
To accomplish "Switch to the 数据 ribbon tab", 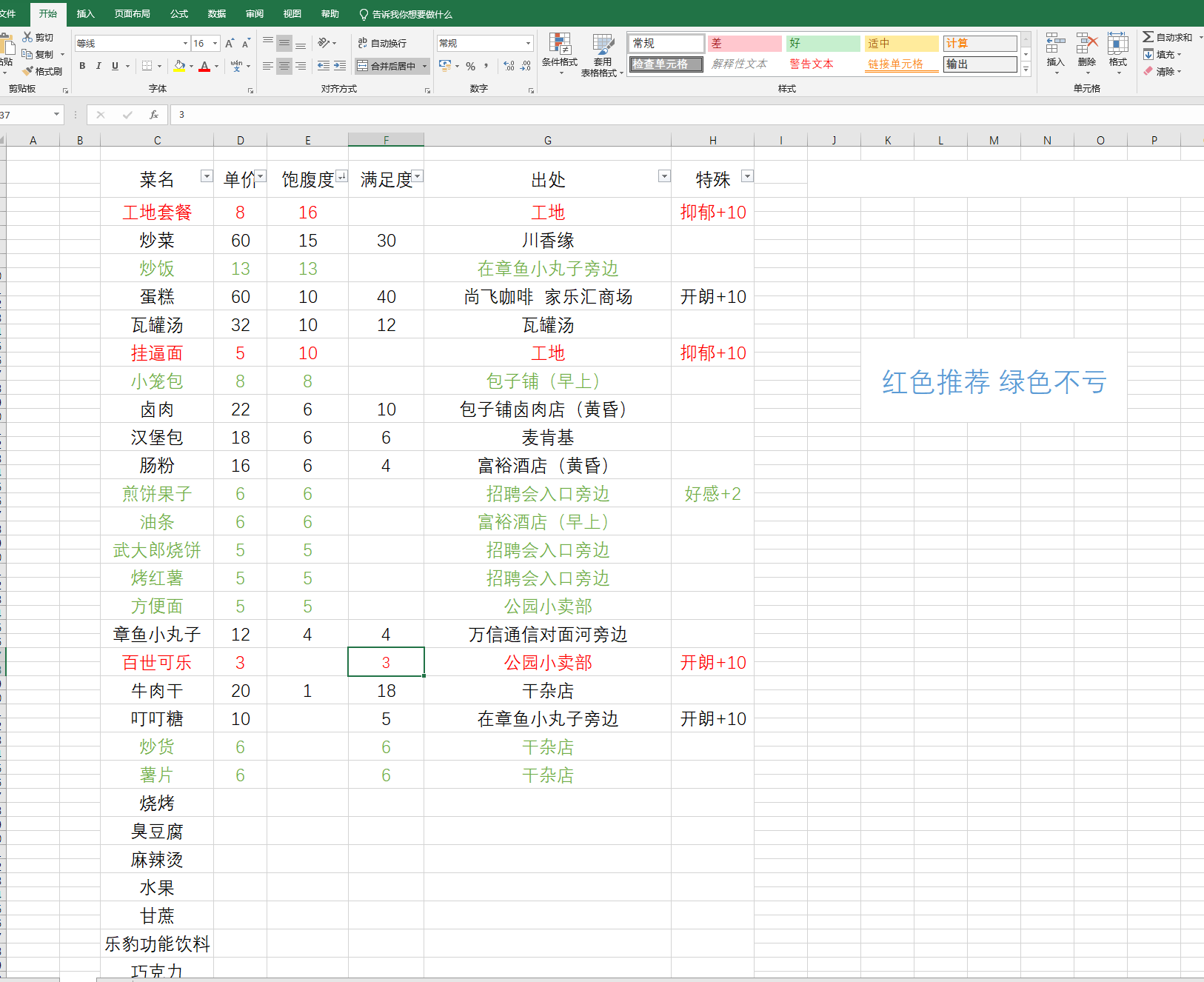I will pos(217,13).
